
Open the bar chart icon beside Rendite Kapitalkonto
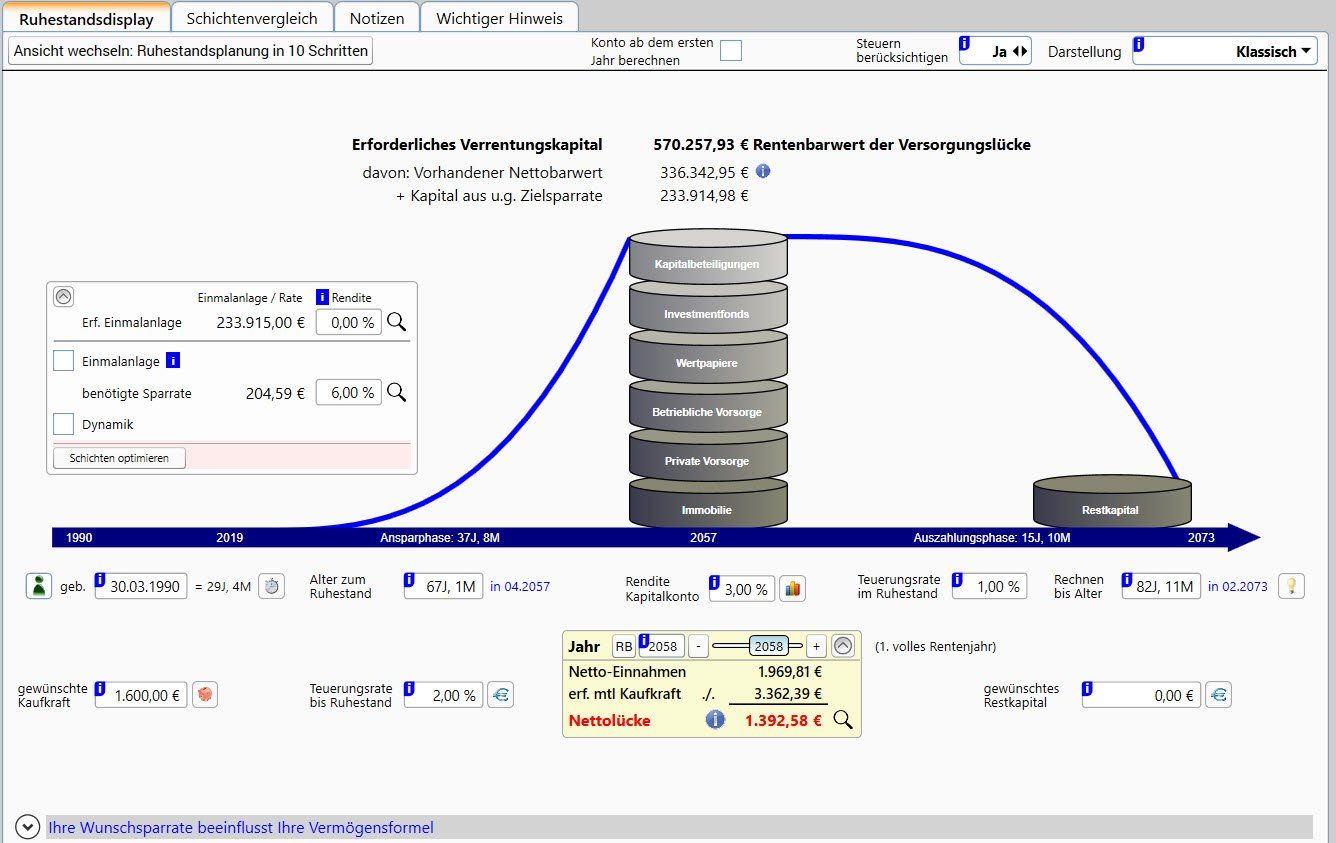click(x=792, y=589)
